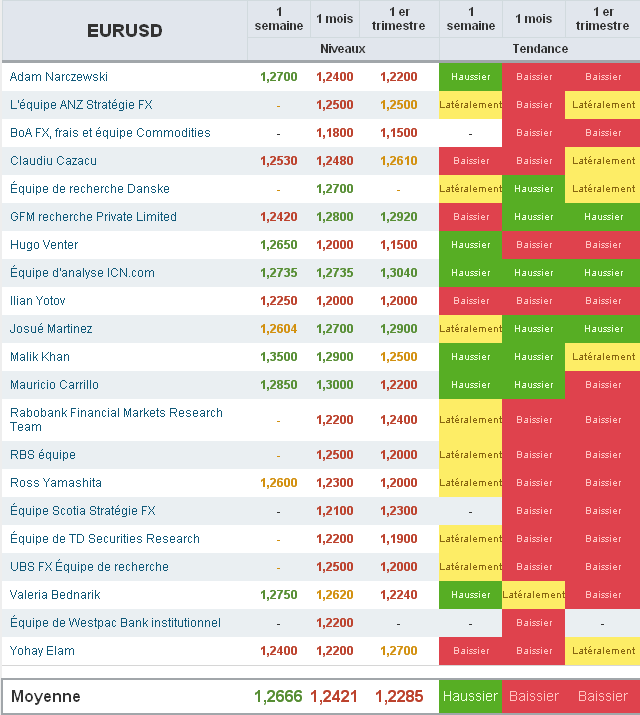
Task: Select Équipe d'analyse ICN.com's 1,3040 quarterly level
Action: coord(399,273)
